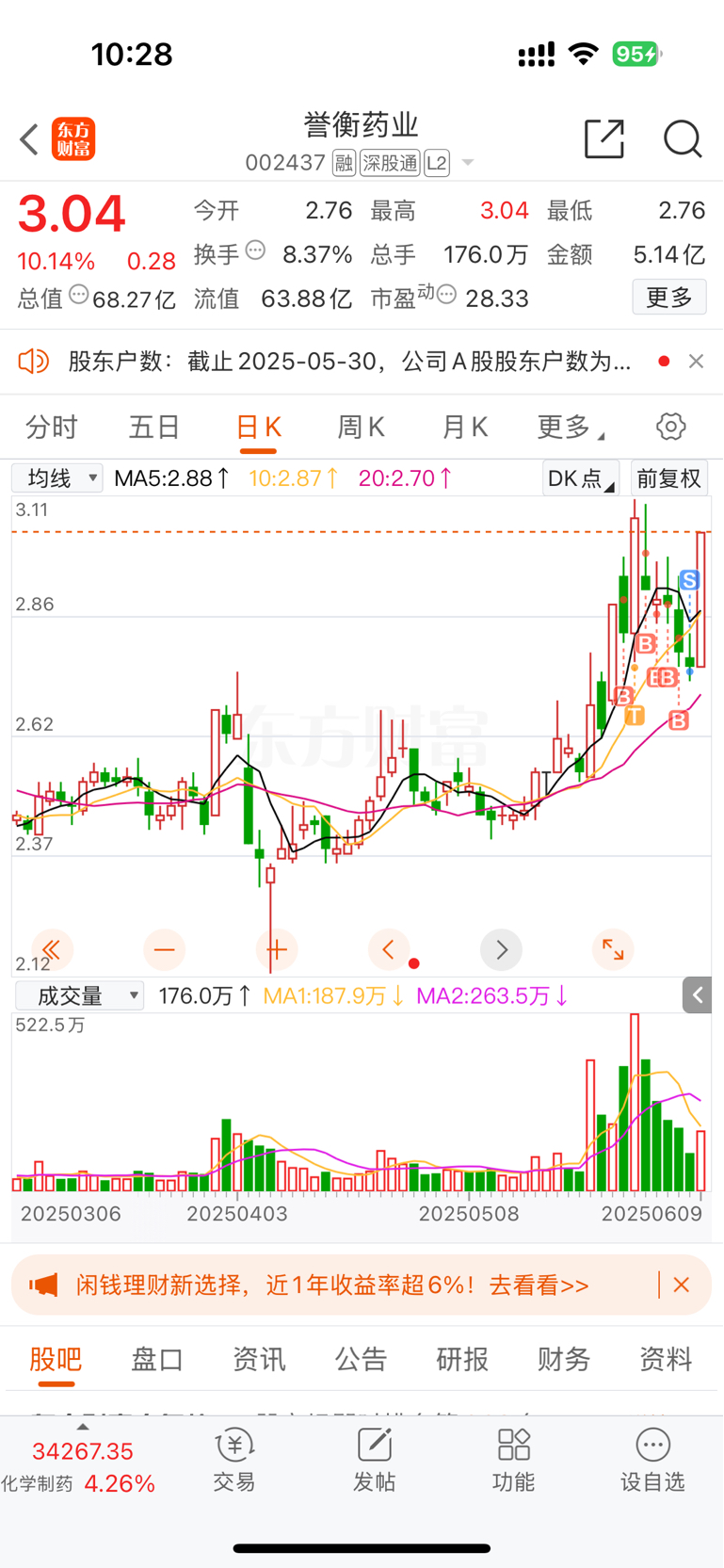This screenshot has height=1568, width=724.
Task: Switch to 盘口 tab
Action: click(157, 1359)
